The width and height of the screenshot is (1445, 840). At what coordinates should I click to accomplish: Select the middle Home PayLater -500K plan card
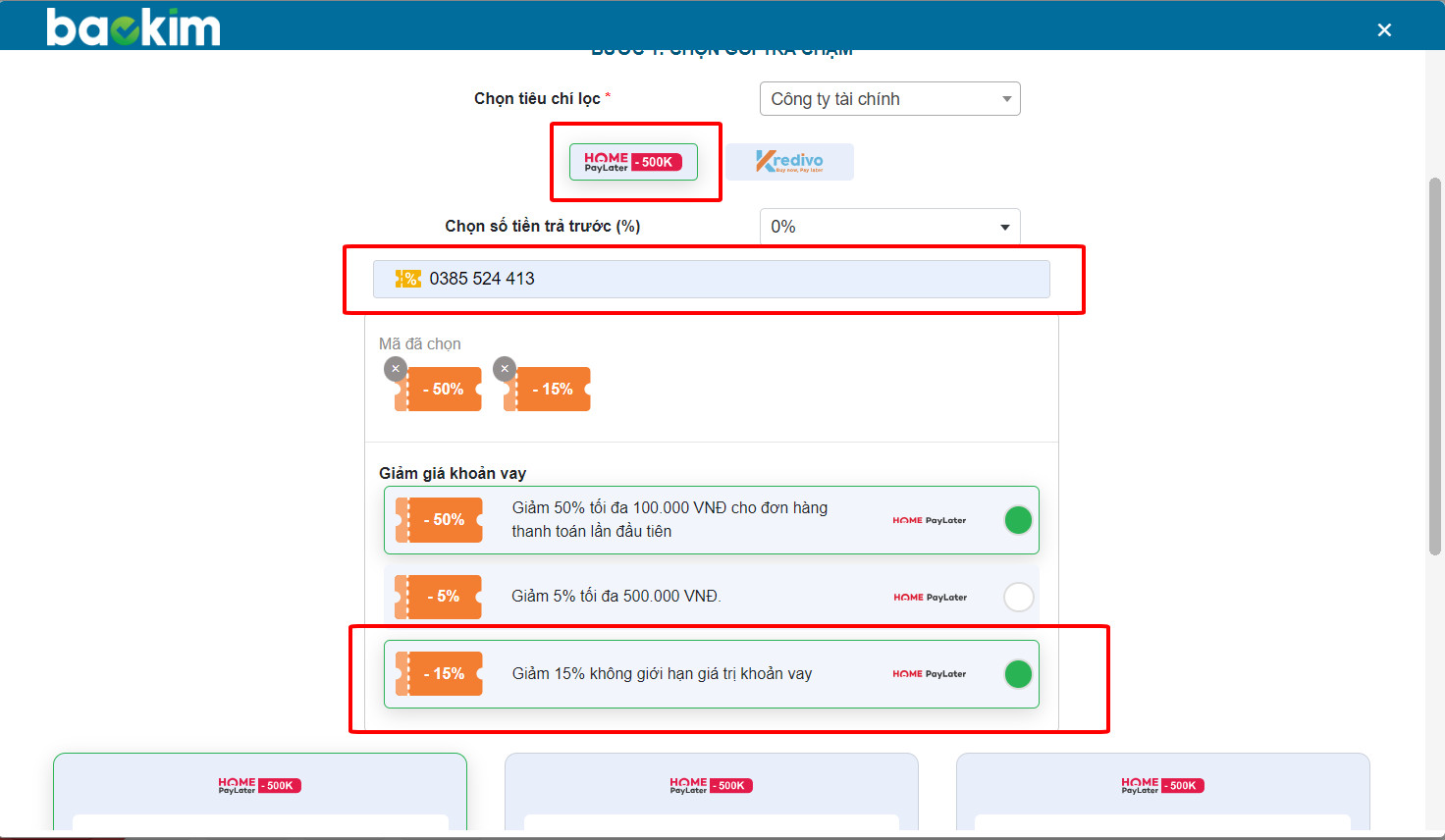click(712, 792)
